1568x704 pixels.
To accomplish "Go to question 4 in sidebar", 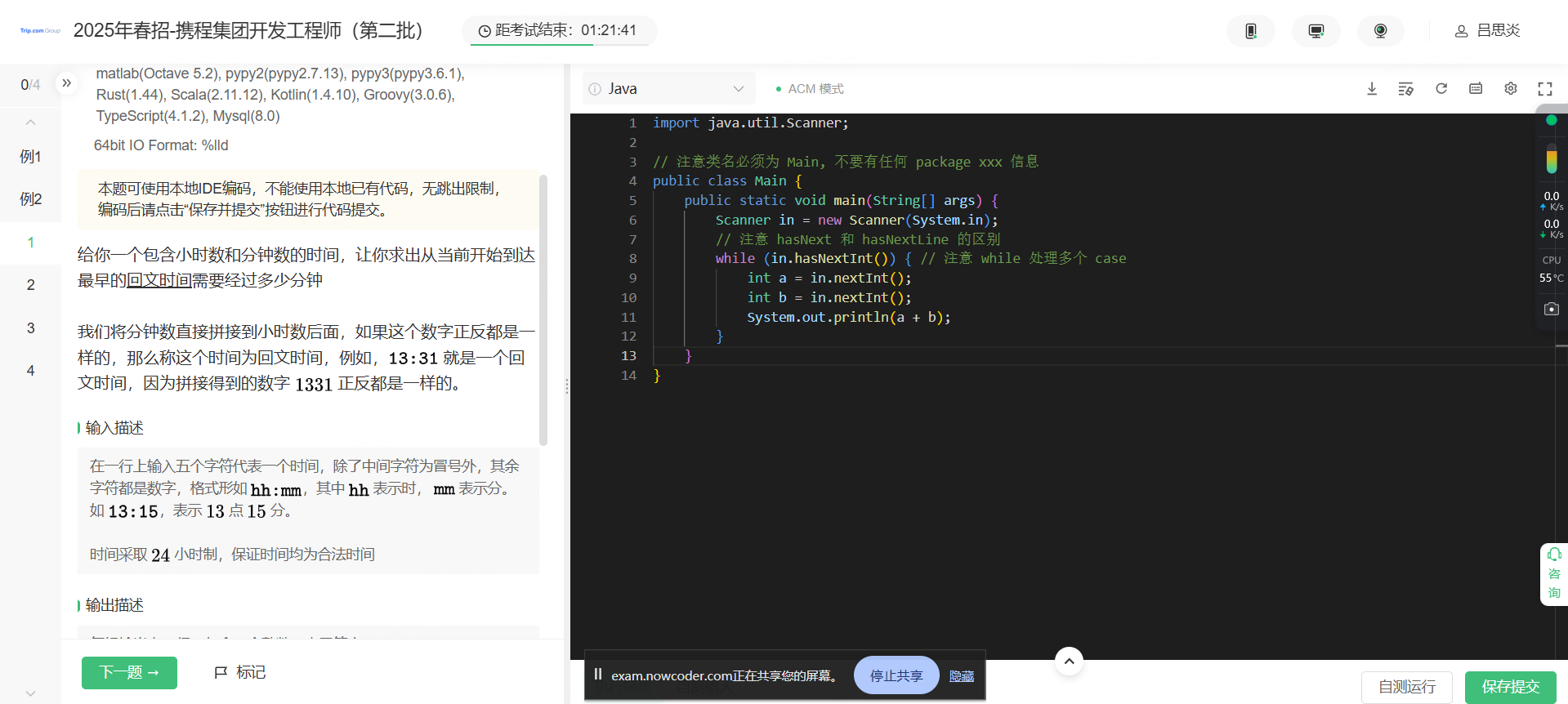I will coord(30,371).
